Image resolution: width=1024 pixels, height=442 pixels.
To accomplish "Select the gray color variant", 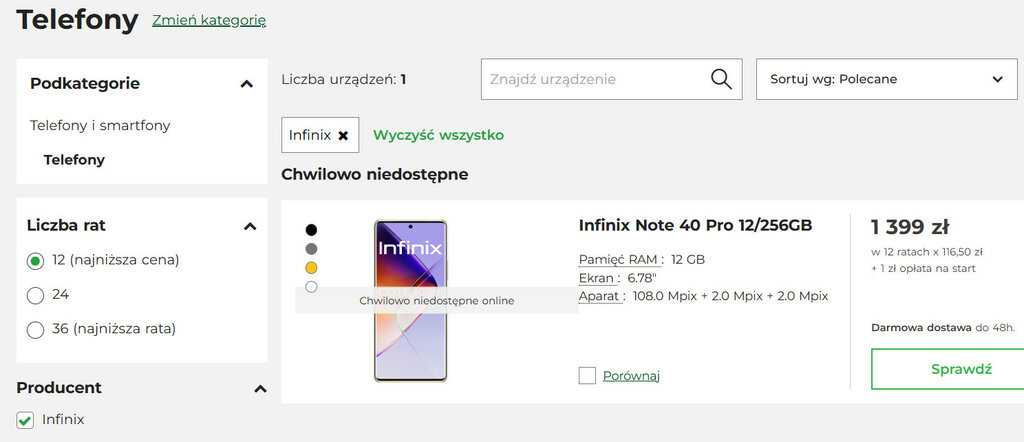I will (311, 249).
